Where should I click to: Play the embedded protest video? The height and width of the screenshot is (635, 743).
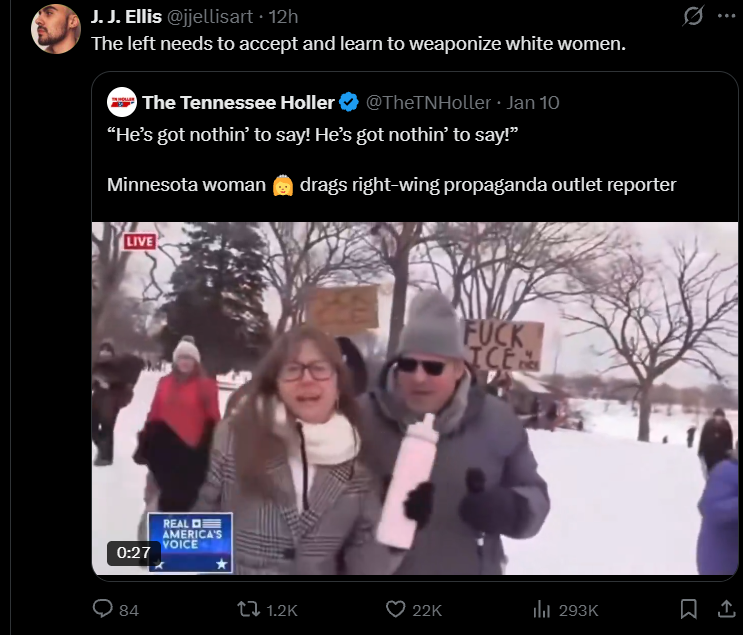click(415, 398)
